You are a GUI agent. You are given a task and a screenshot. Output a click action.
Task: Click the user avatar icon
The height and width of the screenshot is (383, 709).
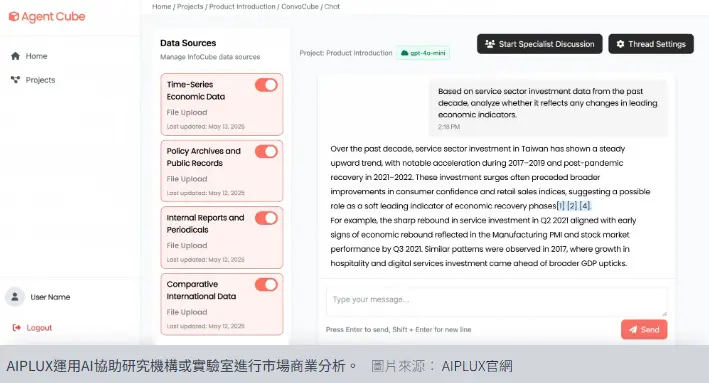coord(15,297)
